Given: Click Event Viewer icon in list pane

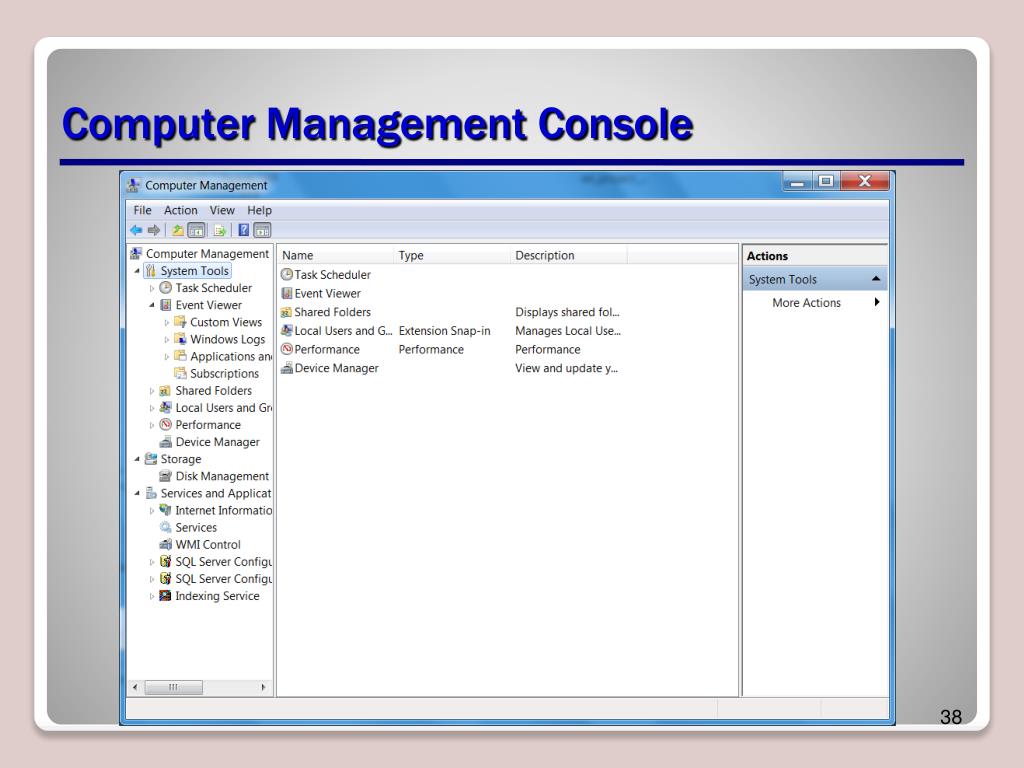Looking at the screenshot, I should (x=286, y=293).
